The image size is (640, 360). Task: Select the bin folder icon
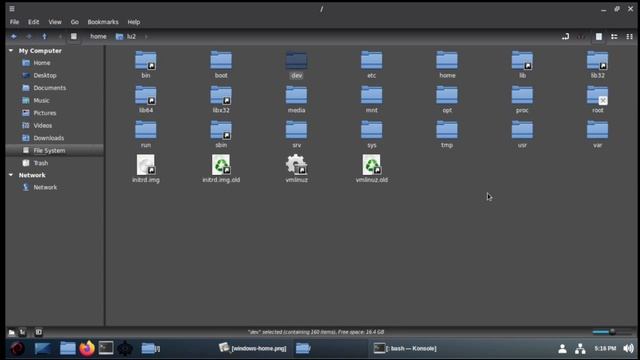point(146,60)
